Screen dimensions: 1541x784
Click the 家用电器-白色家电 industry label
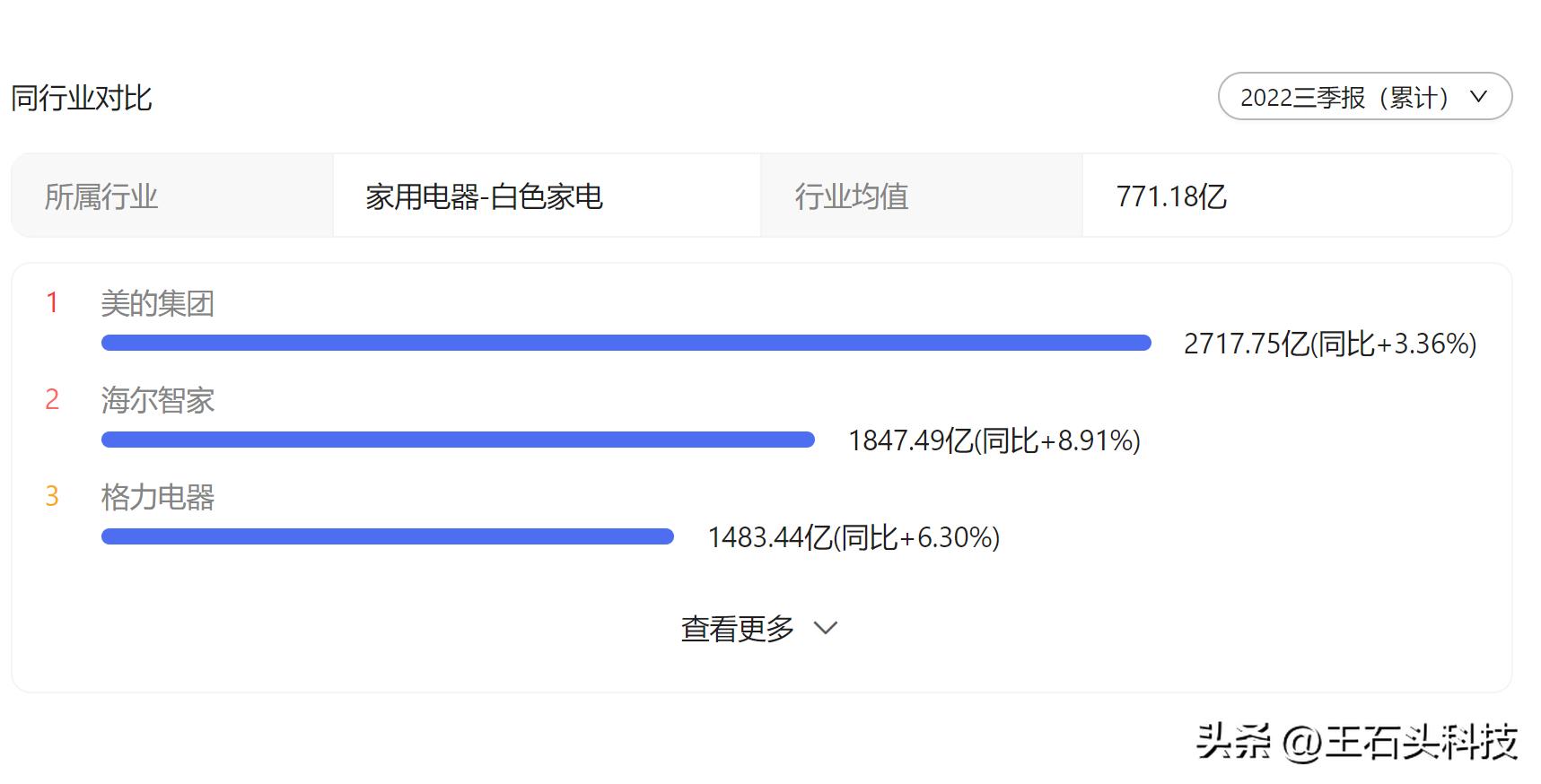[484, 196]
